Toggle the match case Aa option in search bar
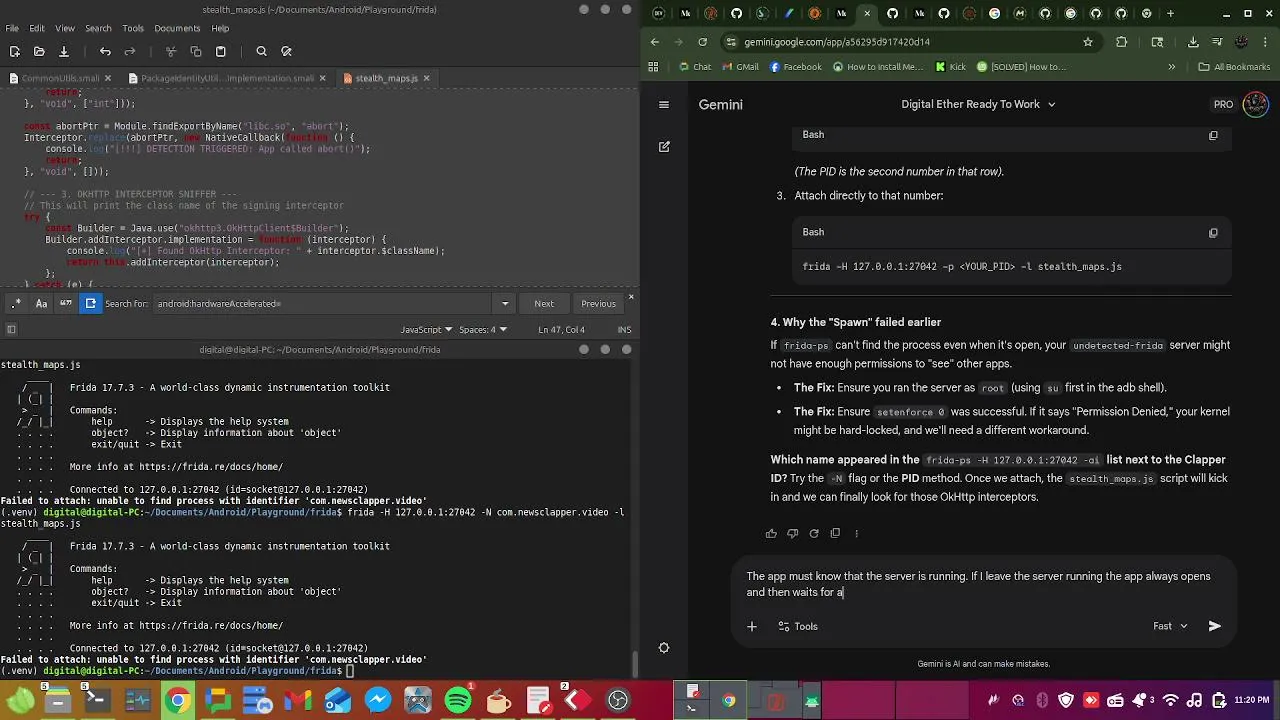1280x720 pixels. tap(42, 303)
